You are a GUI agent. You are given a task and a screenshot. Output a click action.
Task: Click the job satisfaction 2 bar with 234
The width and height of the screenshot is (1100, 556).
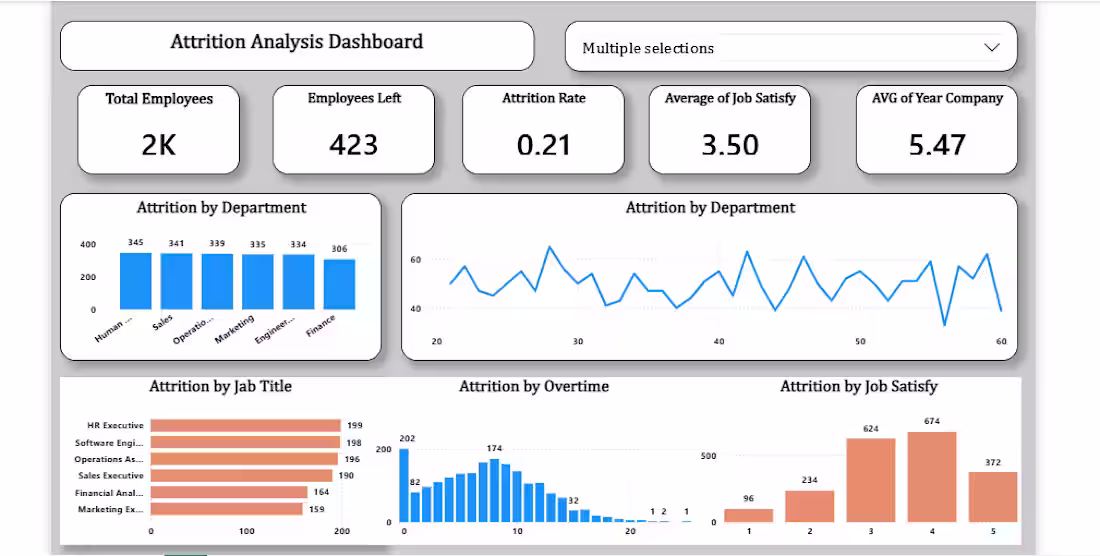[810, 506]
